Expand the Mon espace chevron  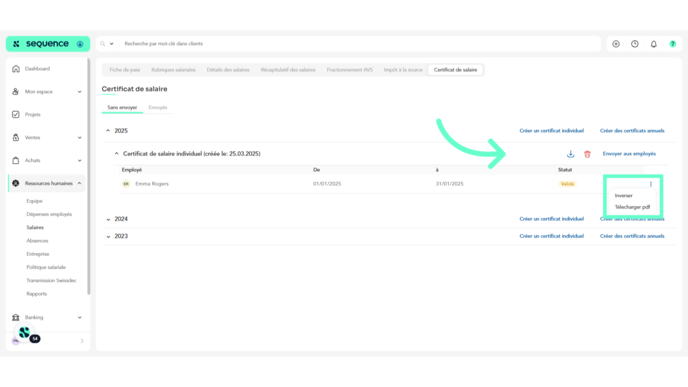79,92
